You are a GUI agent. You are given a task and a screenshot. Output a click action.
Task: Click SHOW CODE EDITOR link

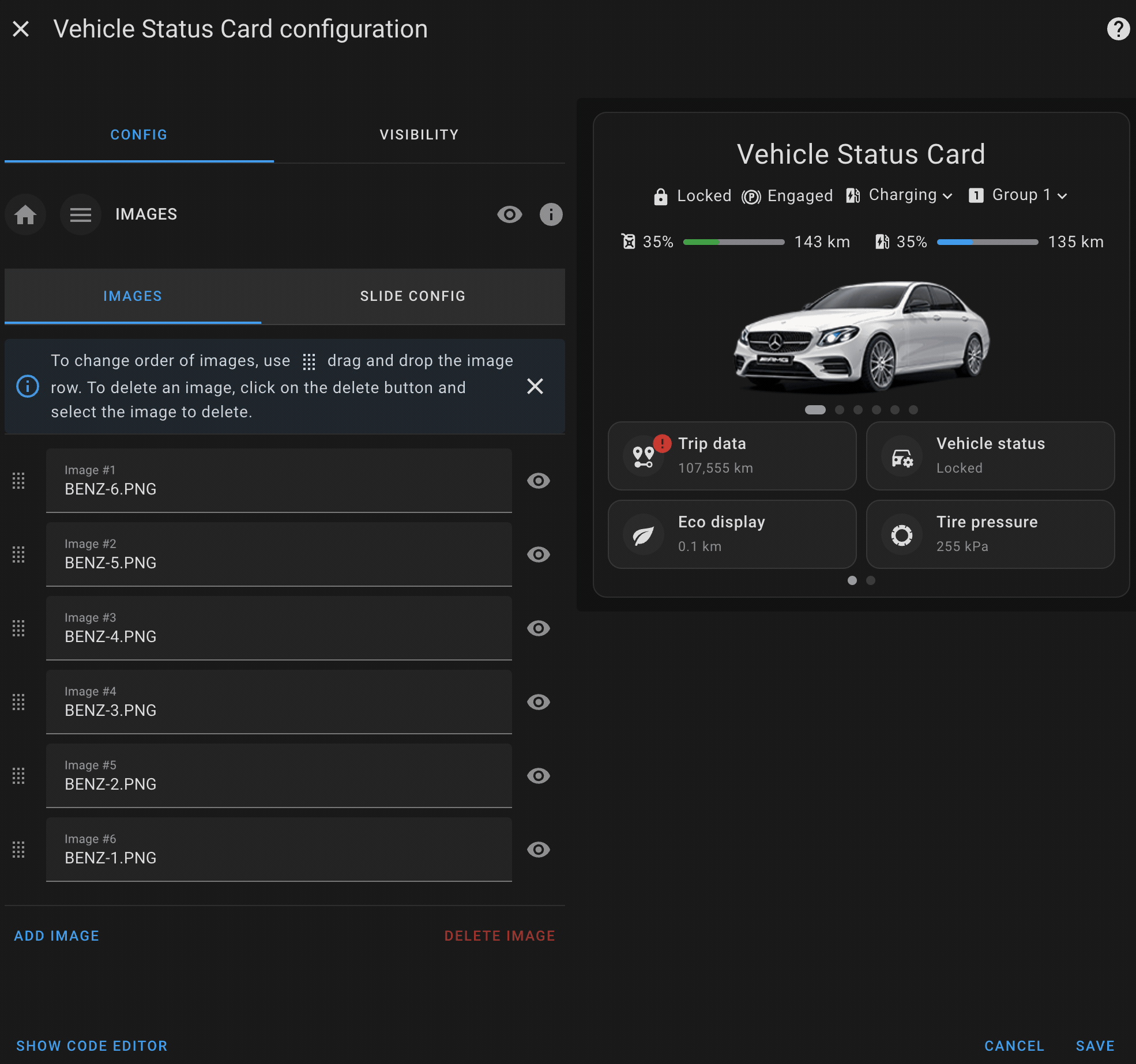pos(92,1046)
